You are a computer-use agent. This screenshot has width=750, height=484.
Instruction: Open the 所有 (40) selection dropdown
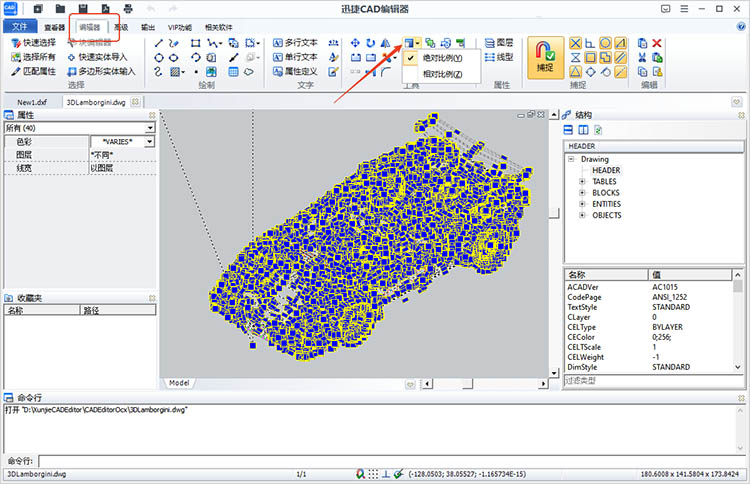point(150,129)
